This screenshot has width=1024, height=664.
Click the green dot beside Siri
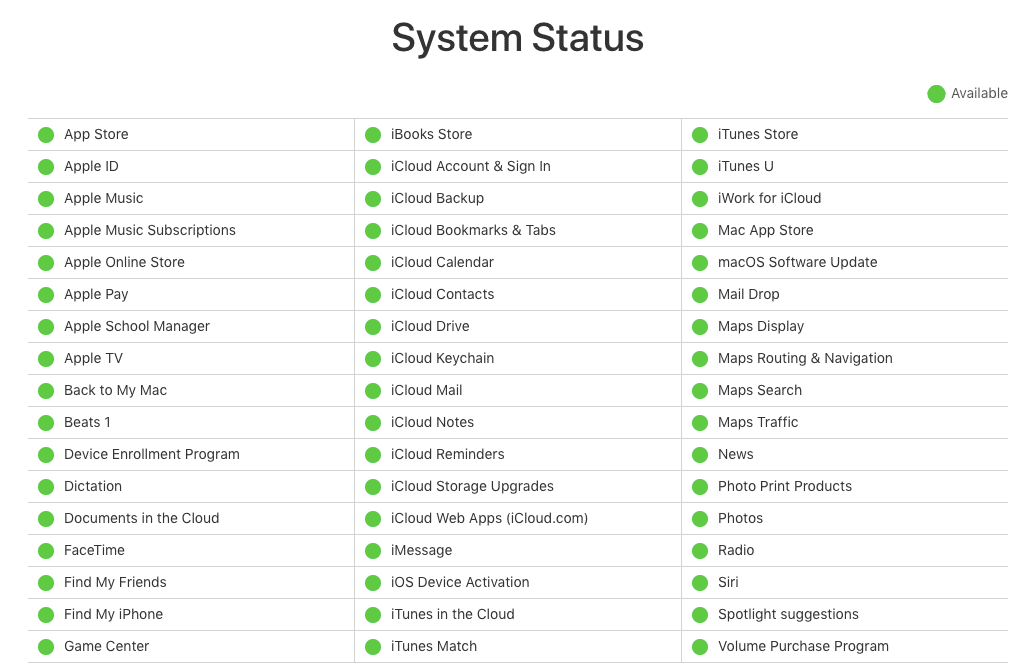700,583
